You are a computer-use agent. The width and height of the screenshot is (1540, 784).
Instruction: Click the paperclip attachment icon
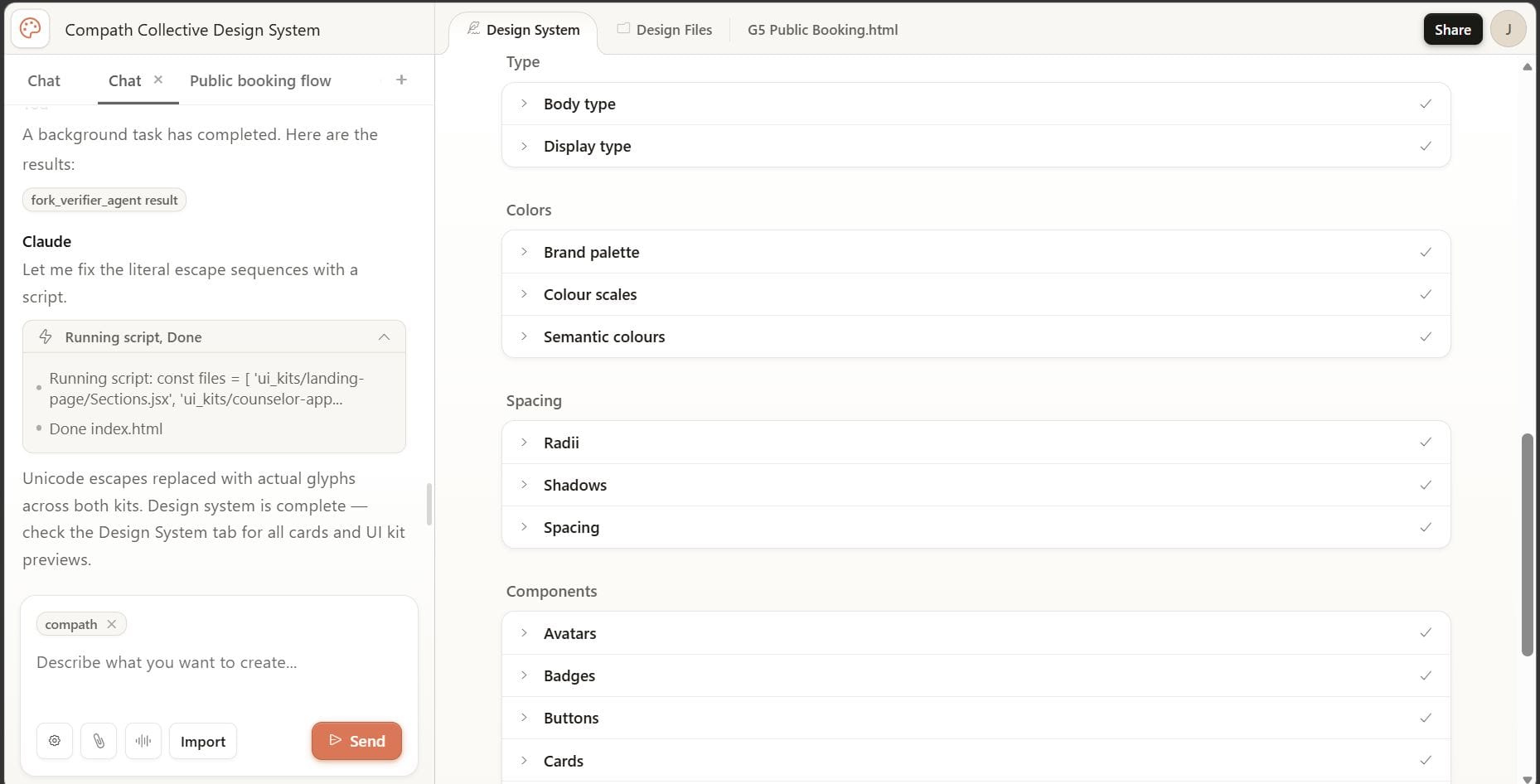pos(99,741)
